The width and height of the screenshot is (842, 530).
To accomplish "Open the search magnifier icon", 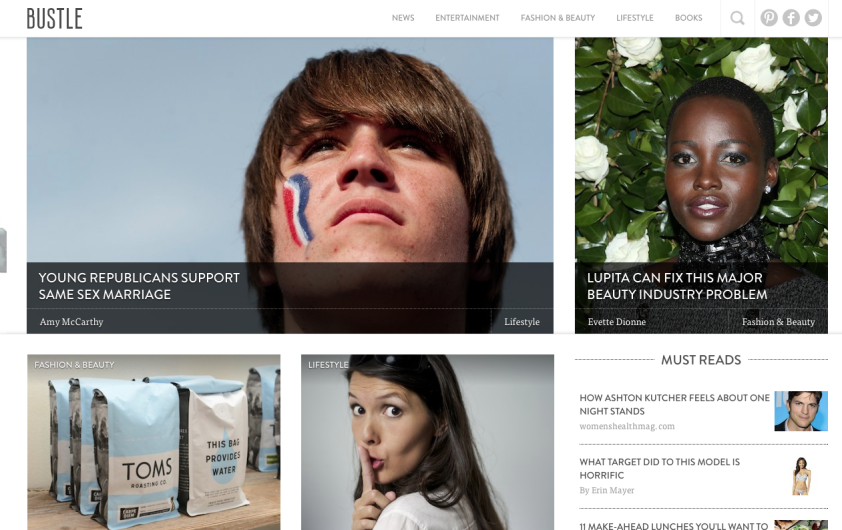I will pos(737,18).
